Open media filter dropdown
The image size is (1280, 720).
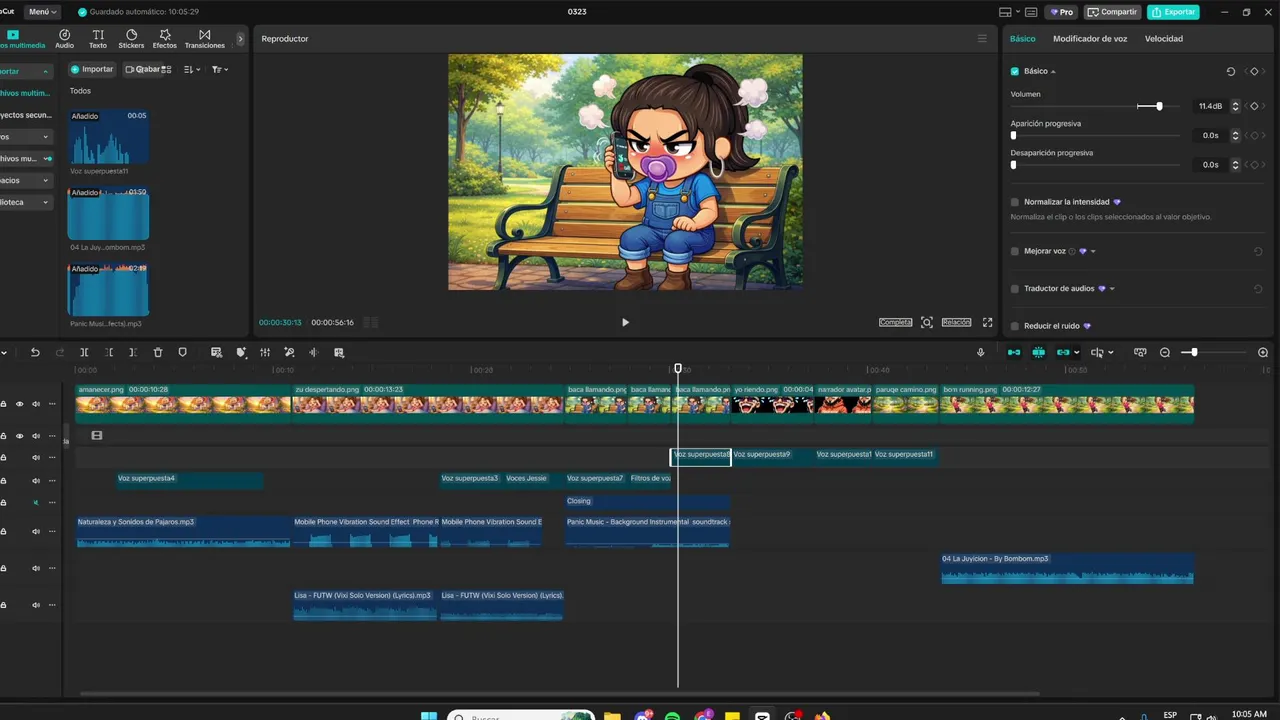(220, 69)
